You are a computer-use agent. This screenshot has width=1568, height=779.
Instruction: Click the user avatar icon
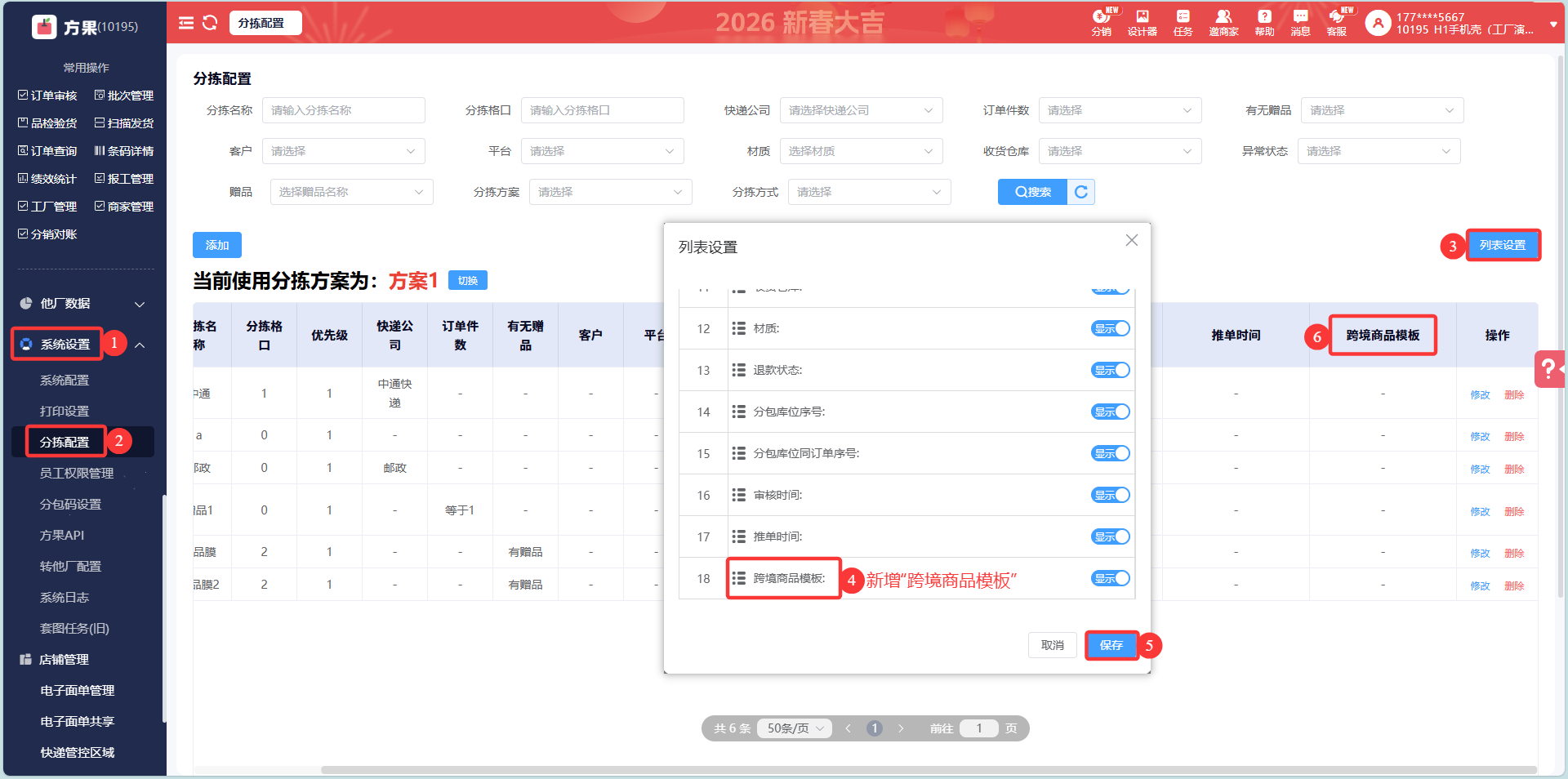[1378, 23]
